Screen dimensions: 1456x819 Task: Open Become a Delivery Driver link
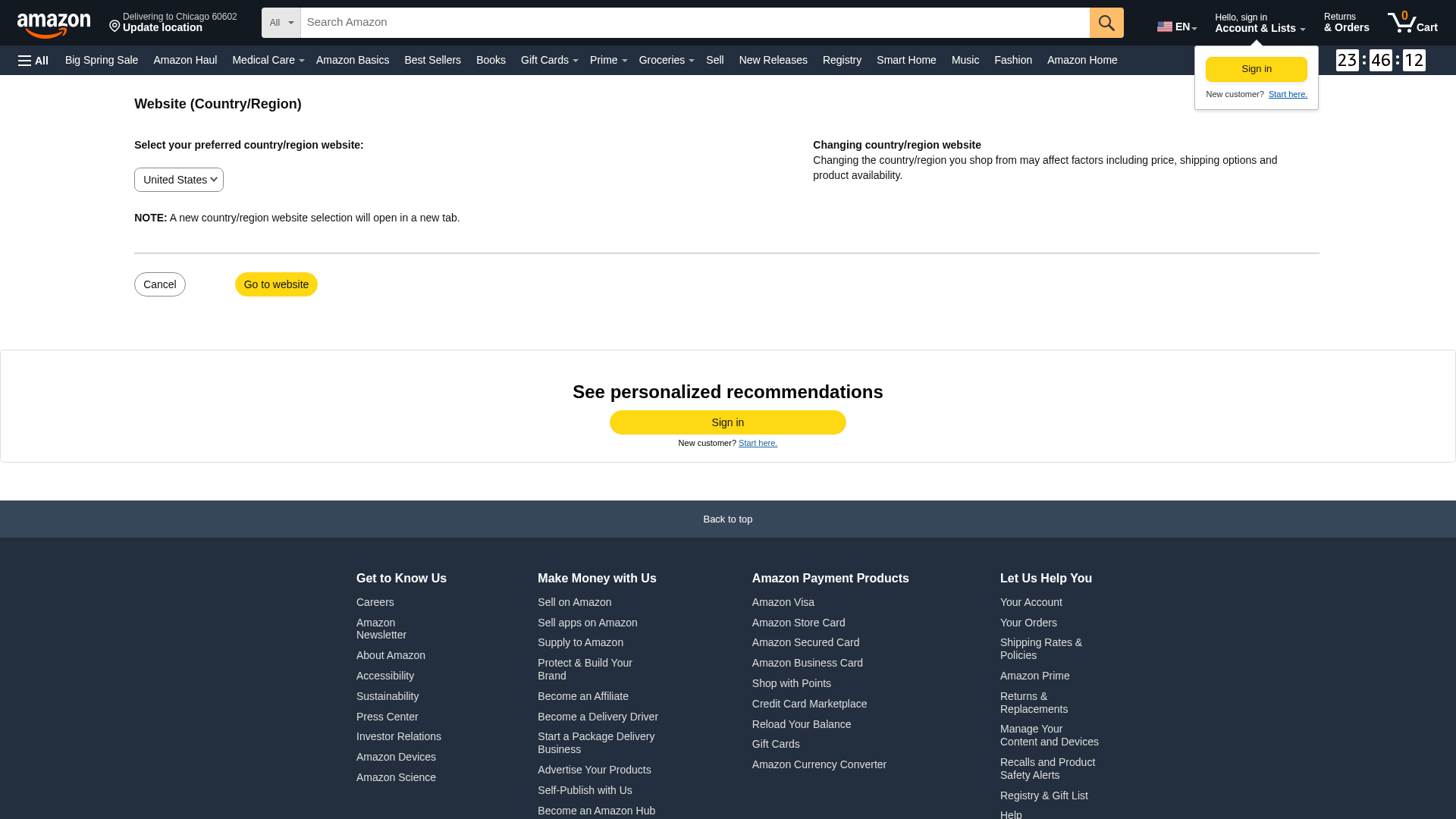pos(598,717)
